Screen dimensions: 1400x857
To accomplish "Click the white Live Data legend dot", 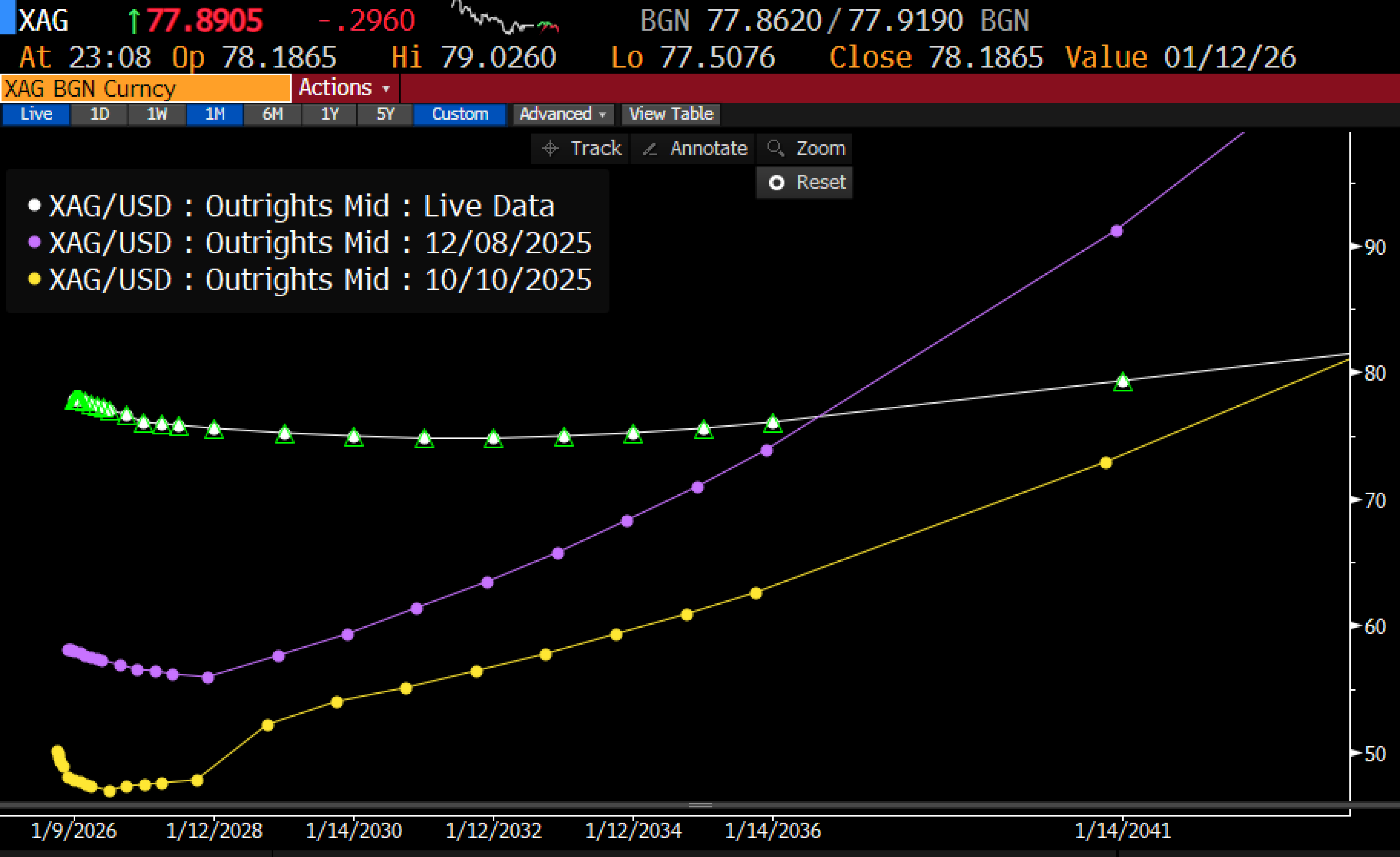I will pyautogui.click(x=35, y=205).
